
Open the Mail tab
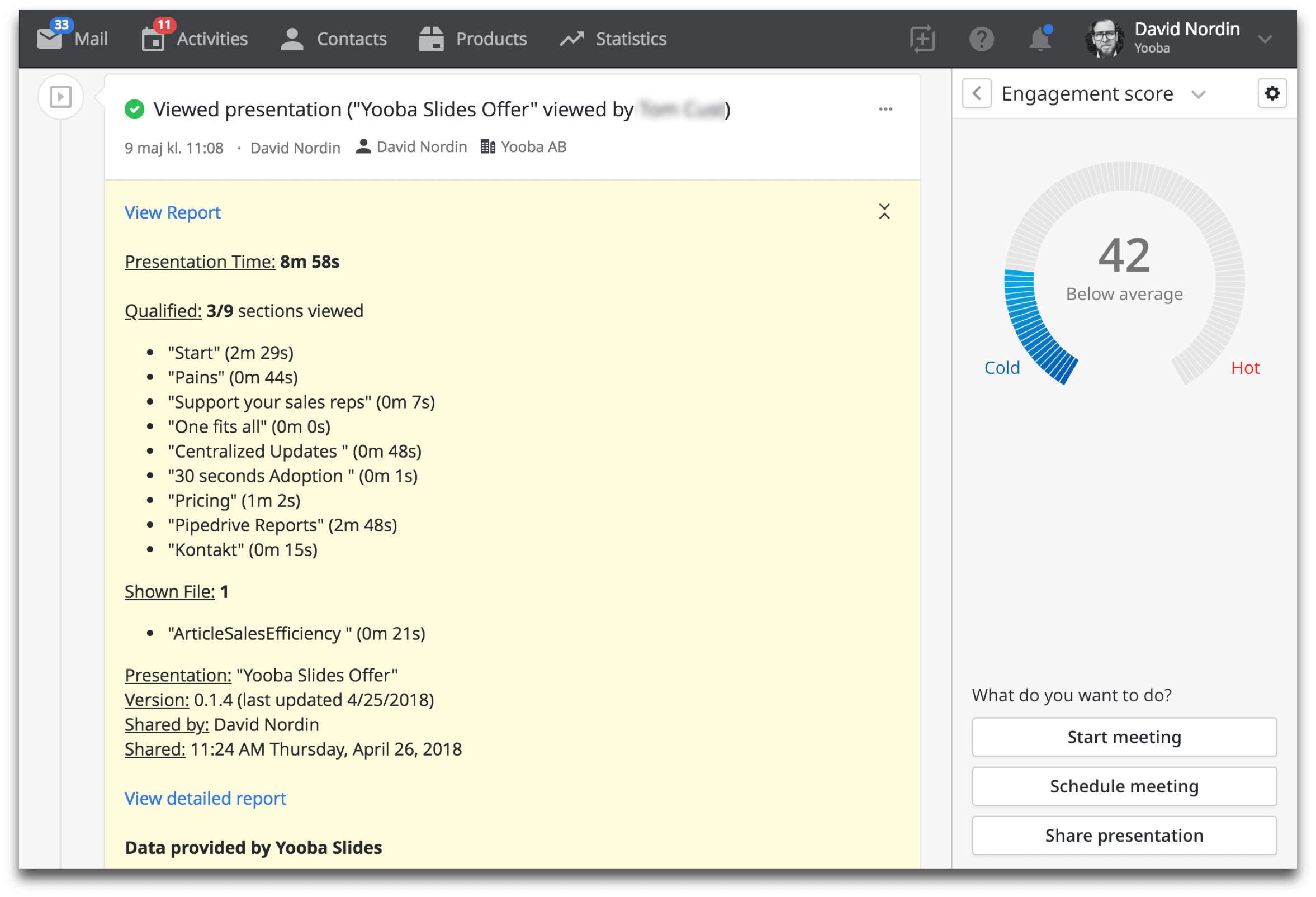point(91,39)
